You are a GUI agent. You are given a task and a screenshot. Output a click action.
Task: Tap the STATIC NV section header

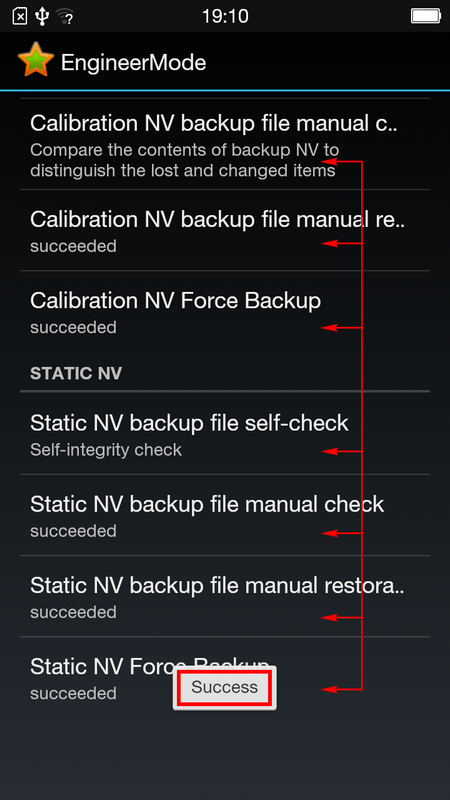tap(76, 373)
